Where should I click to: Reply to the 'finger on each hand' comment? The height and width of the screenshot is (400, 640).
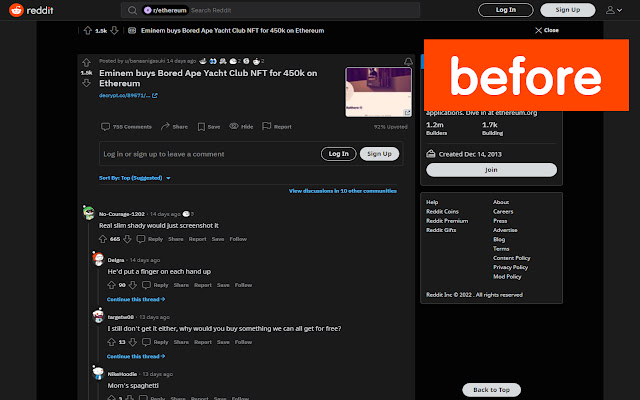(x=155, y=285)
